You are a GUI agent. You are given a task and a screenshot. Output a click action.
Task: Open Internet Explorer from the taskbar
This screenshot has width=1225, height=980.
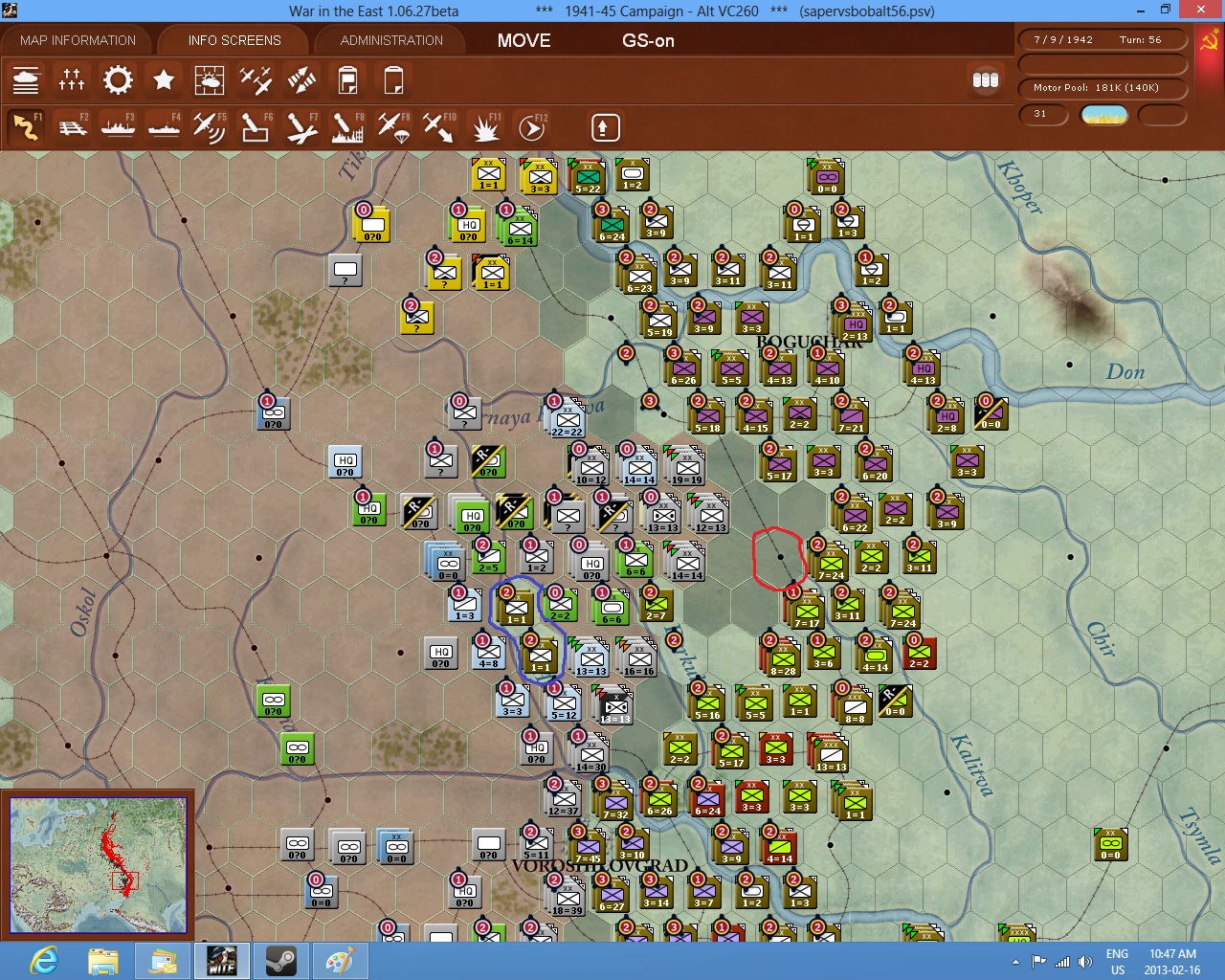coord(44,961)
